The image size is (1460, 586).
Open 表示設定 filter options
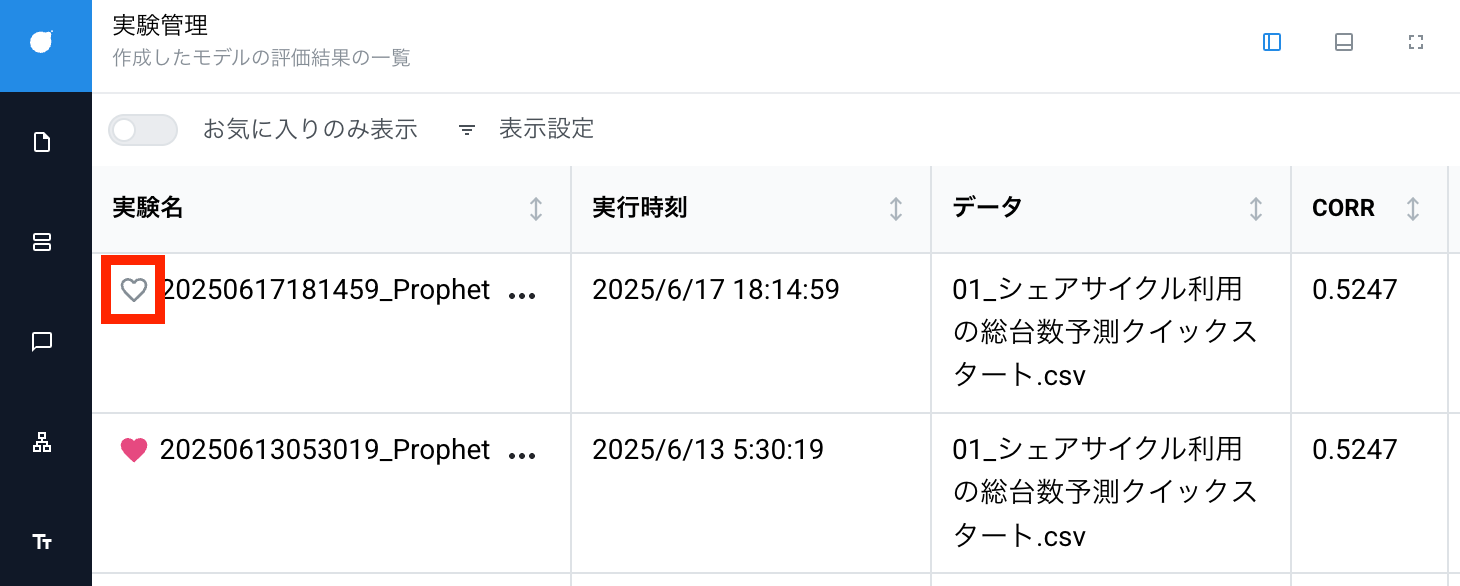pyautogui.click(x=526, y=129)
